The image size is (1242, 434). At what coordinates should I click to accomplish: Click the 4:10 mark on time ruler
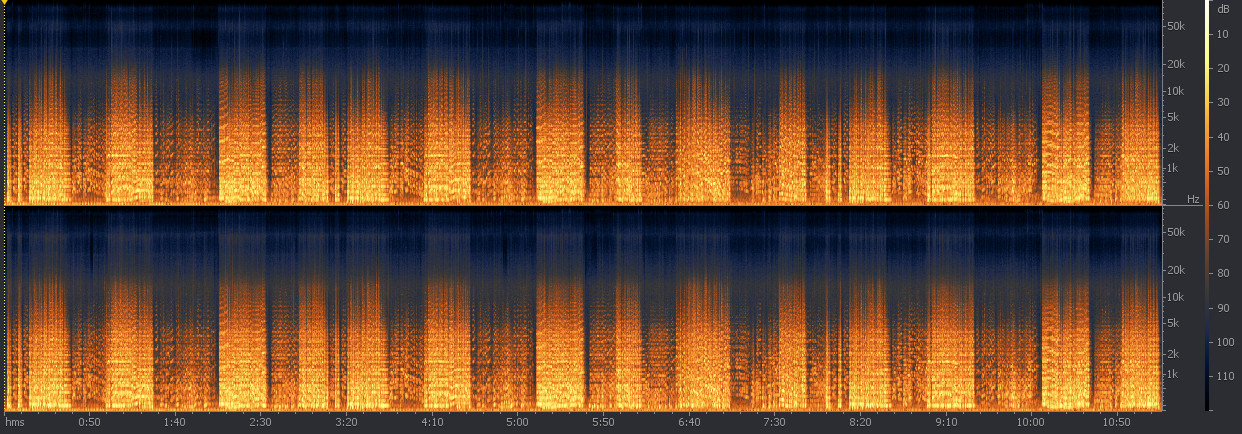click(x=432, y=422)
